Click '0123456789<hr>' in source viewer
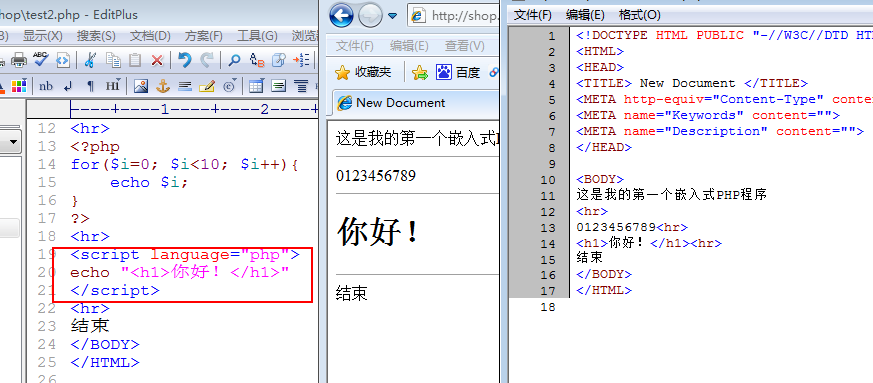The width and height of the screenshot is (873, 383). click(x=632, y=228)
